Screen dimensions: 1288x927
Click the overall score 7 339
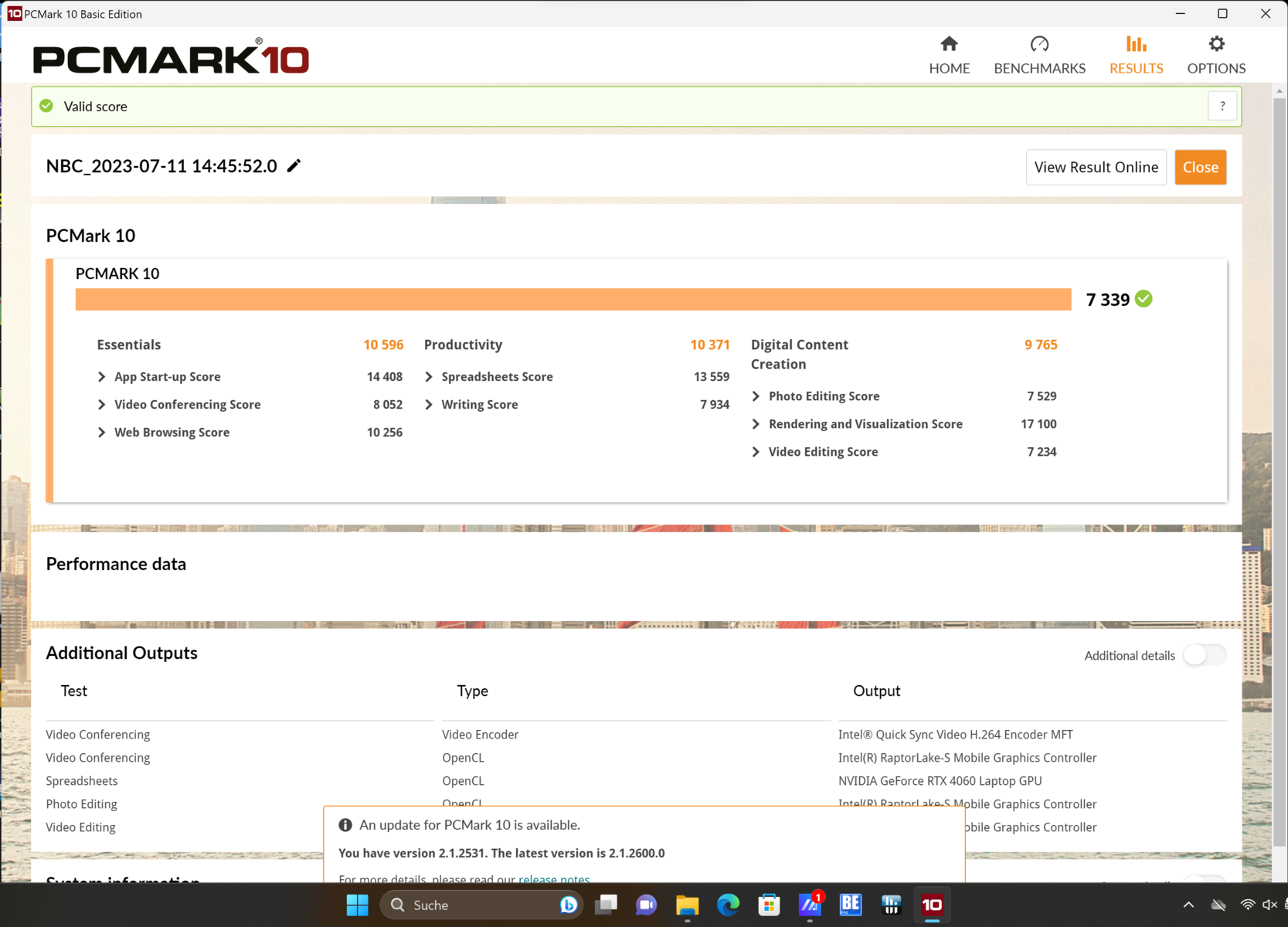(x=1107, y=300)
